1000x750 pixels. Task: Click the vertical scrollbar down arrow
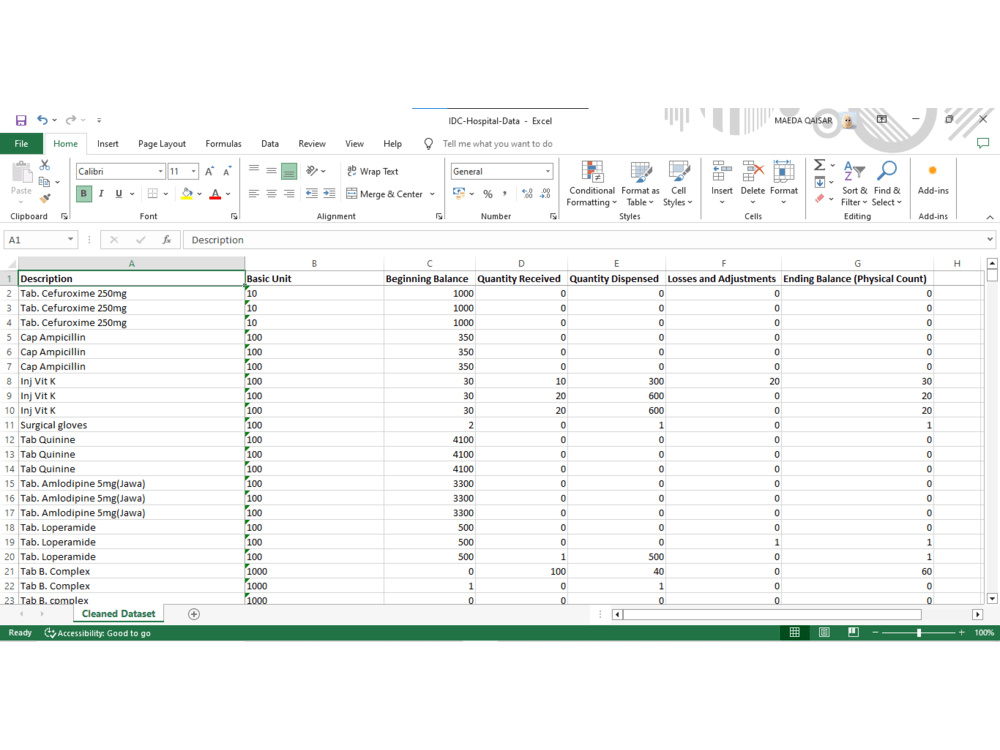click(x=992, y=598)
